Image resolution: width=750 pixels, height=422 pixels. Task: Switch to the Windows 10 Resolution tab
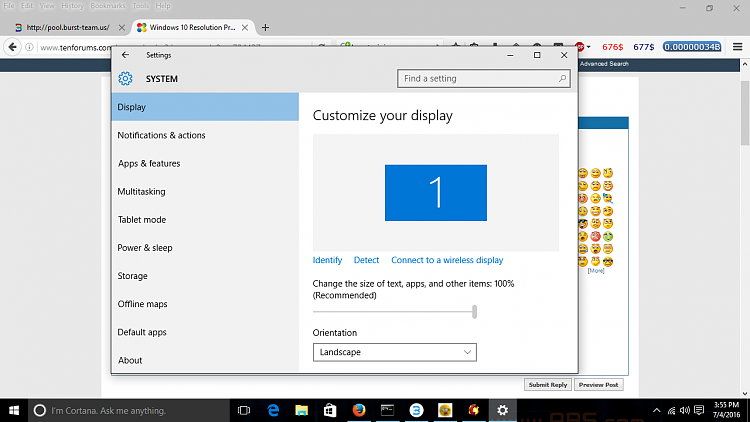click(192, 28)
